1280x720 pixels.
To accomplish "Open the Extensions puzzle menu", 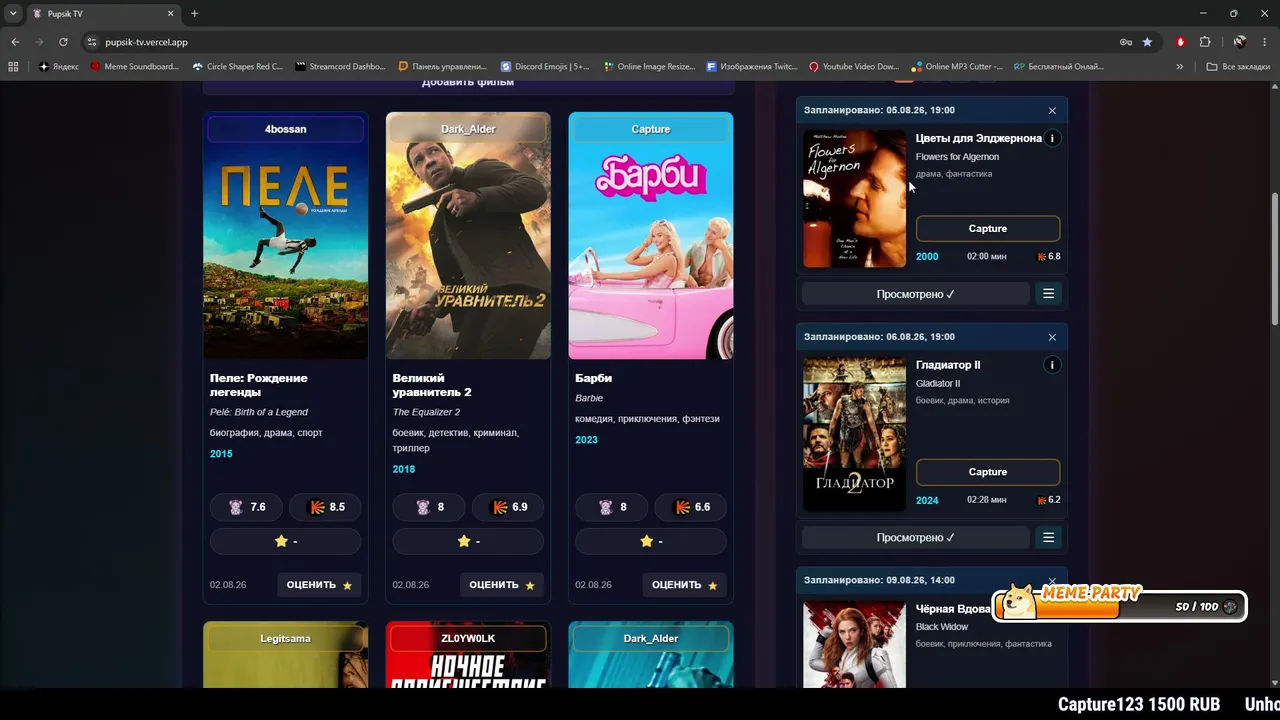I will click(x=1205, y=42).
